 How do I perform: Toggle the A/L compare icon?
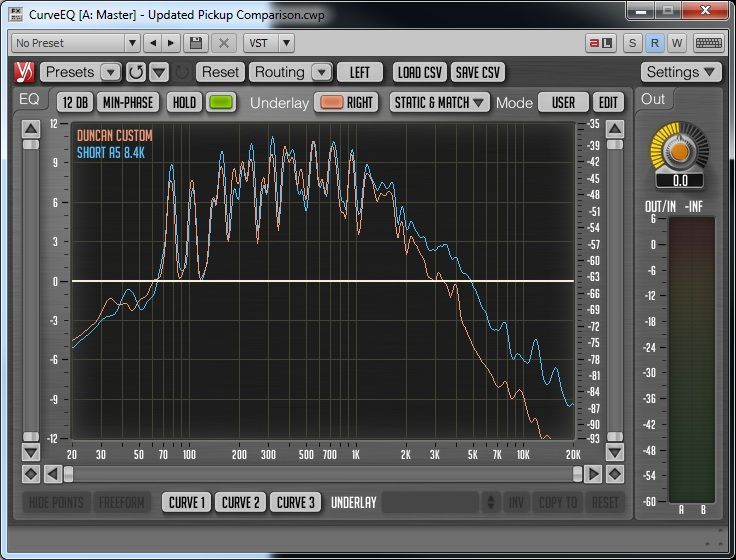tap(601, 43)
